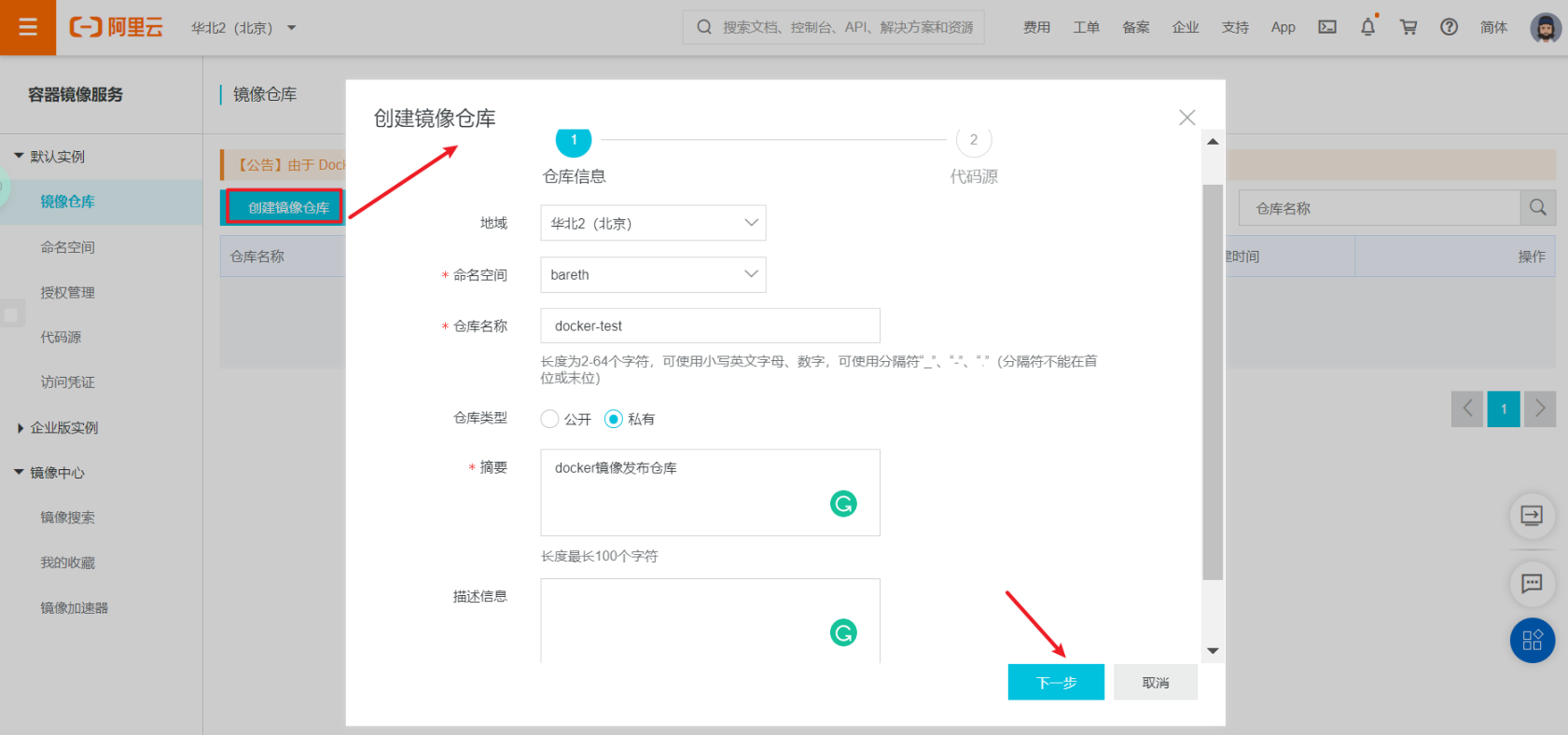Open the App top menu
Viewport: 1568px width, 735px height.
1284,27
